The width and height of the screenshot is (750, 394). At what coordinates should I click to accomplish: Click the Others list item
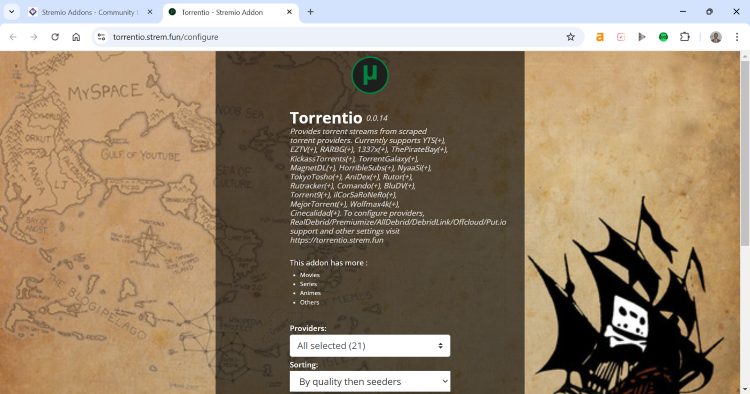tap(309, 302)
